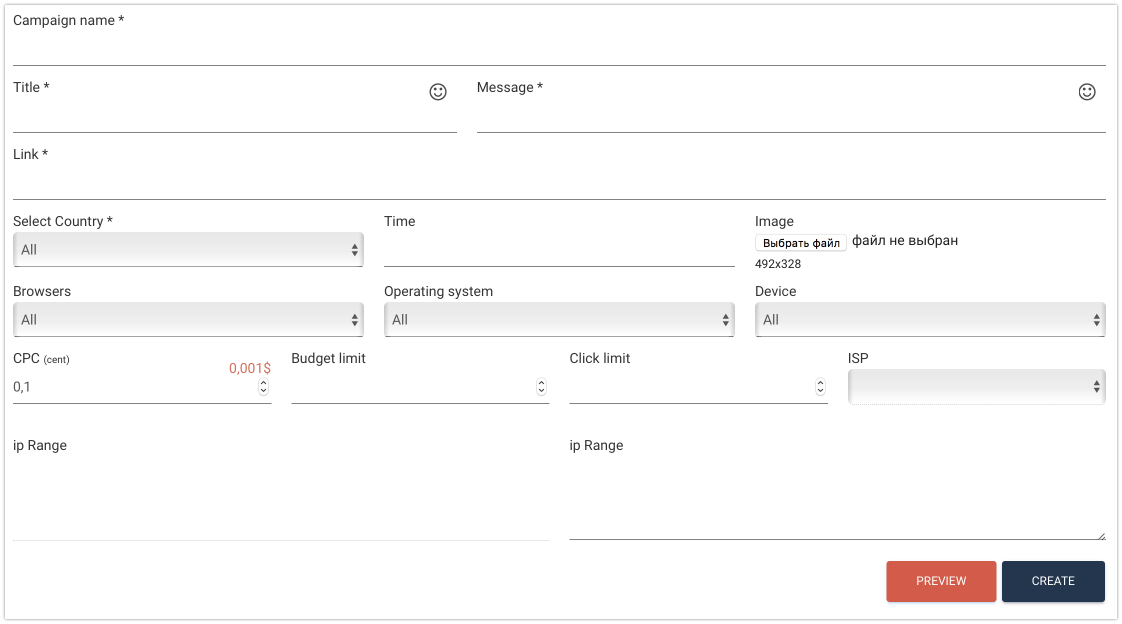Viewport: 1122px width, 624px height.
Task: Click the Time input field
Action: click(559, 251)
